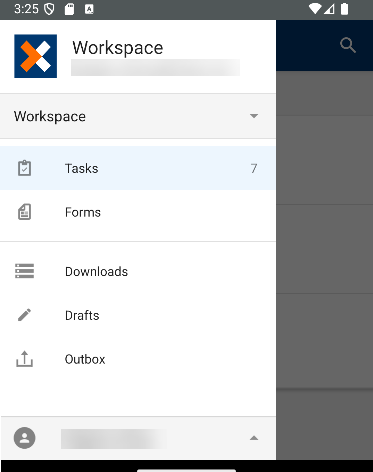This screenshot has width=373, height=472.
Task: Click the blurred account name at bottom
Action: pos(114,438)
